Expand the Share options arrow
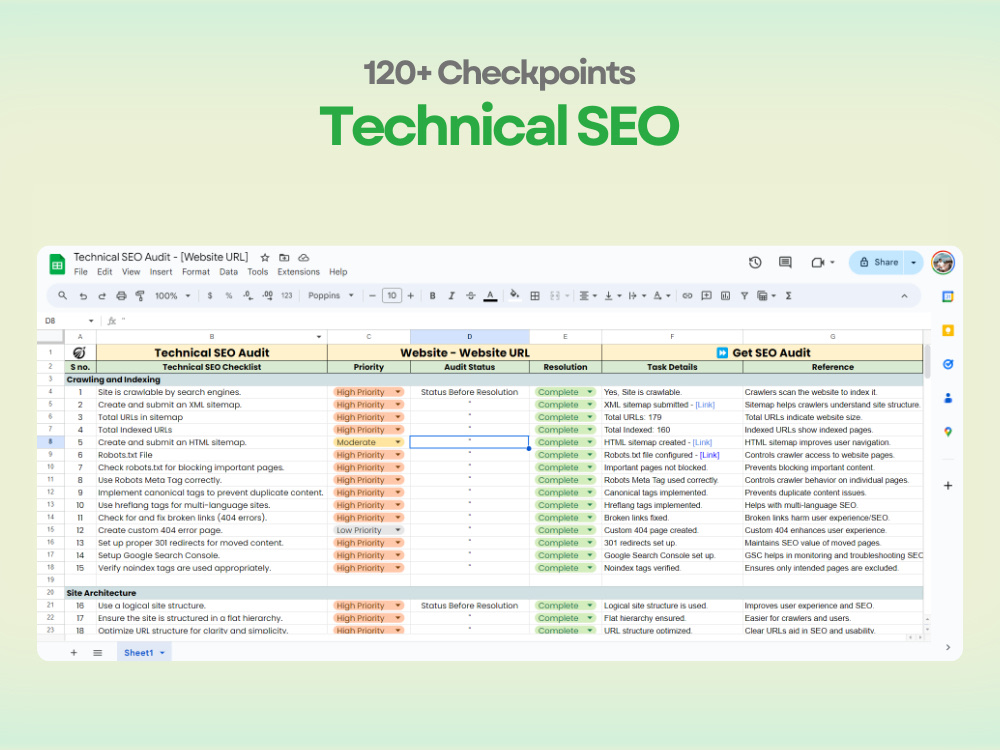The width and height of the screenshot is (1000, 750). (913, 262)
